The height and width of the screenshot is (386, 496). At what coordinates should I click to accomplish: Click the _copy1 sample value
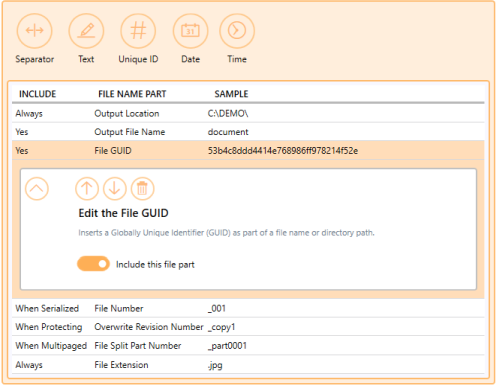point(221,327)
